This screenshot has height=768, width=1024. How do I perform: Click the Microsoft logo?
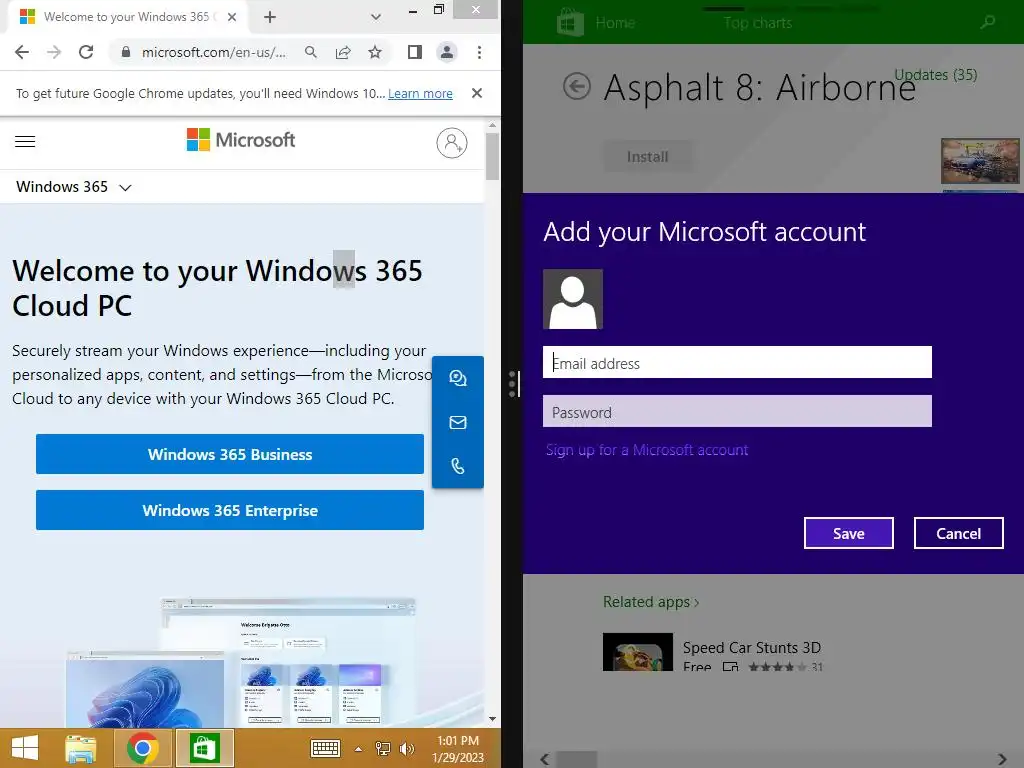[241, 140]
